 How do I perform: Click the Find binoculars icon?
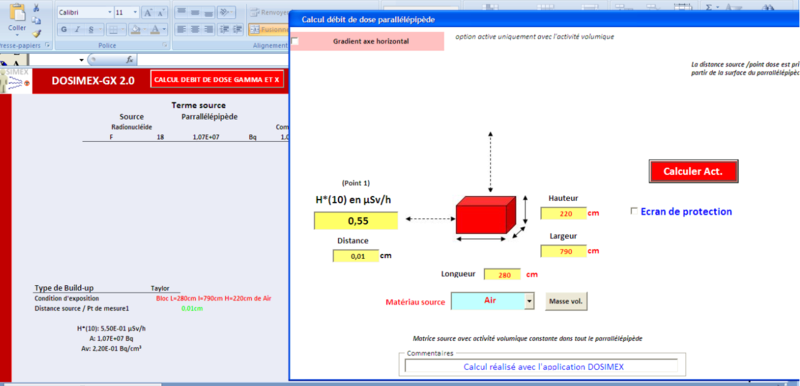pos(767,6)
